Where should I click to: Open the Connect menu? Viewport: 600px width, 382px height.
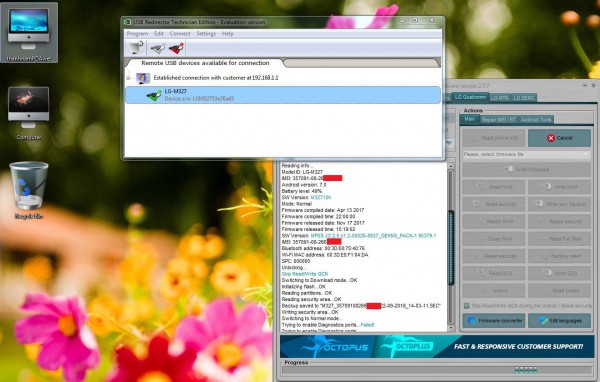click(180, 34)
